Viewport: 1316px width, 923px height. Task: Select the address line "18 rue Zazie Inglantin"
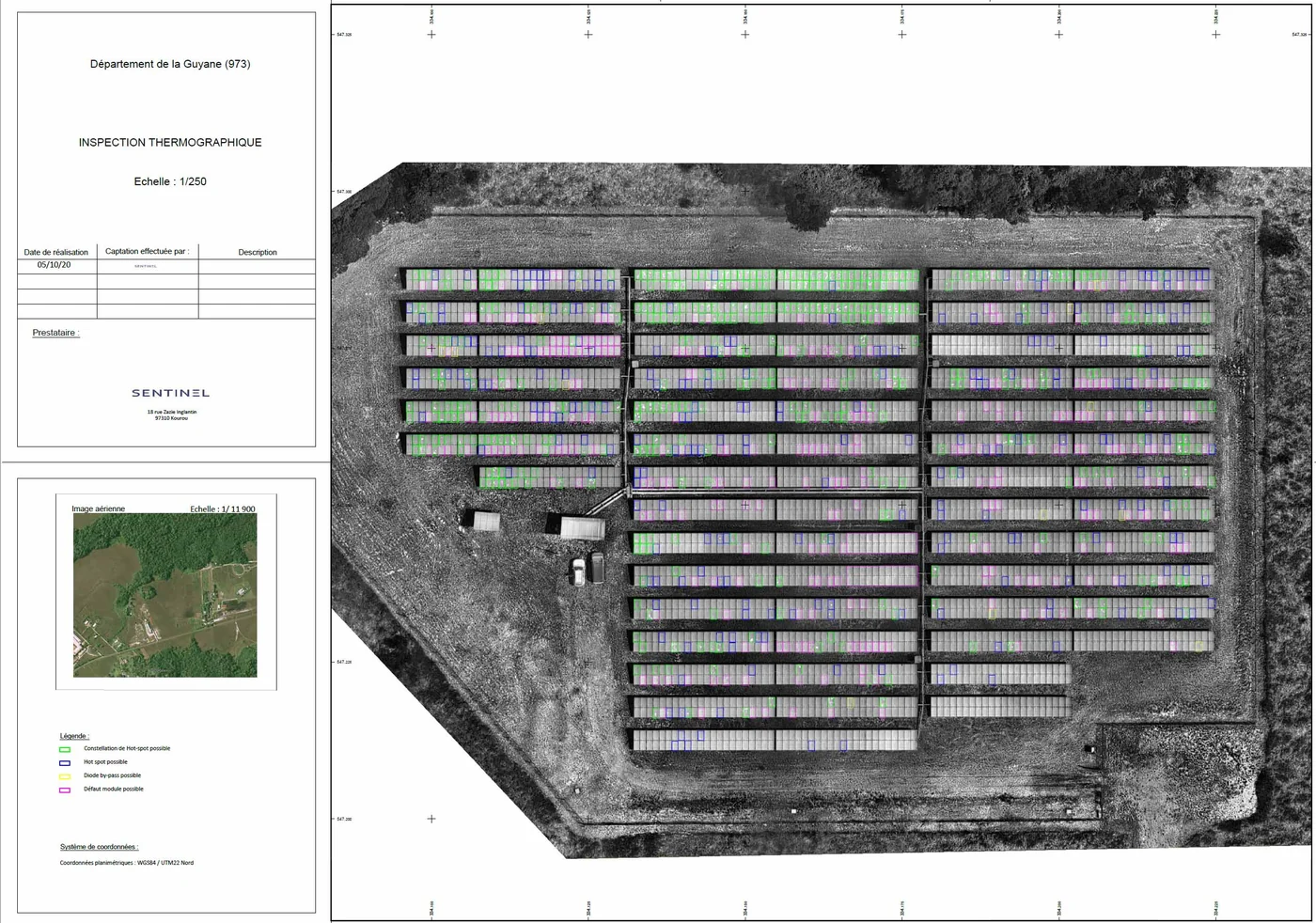click(x=172, y=412)
